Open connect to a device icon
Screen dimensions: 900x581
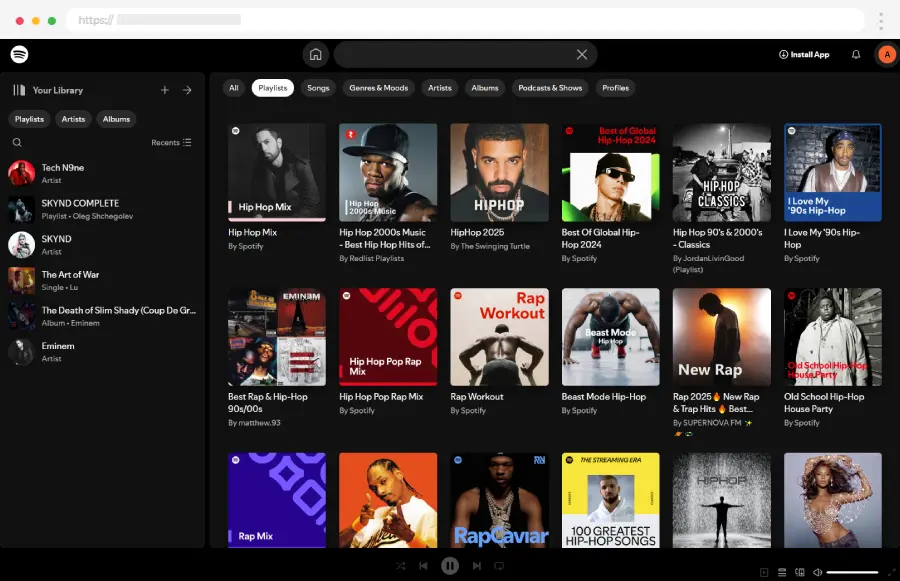coord(799,572)
